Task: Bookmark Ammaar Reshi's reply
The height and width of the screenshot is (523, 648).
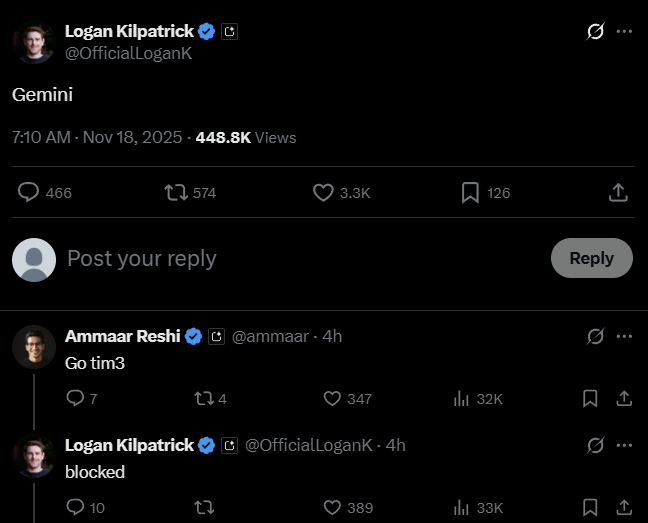Action: click(590, 399)
